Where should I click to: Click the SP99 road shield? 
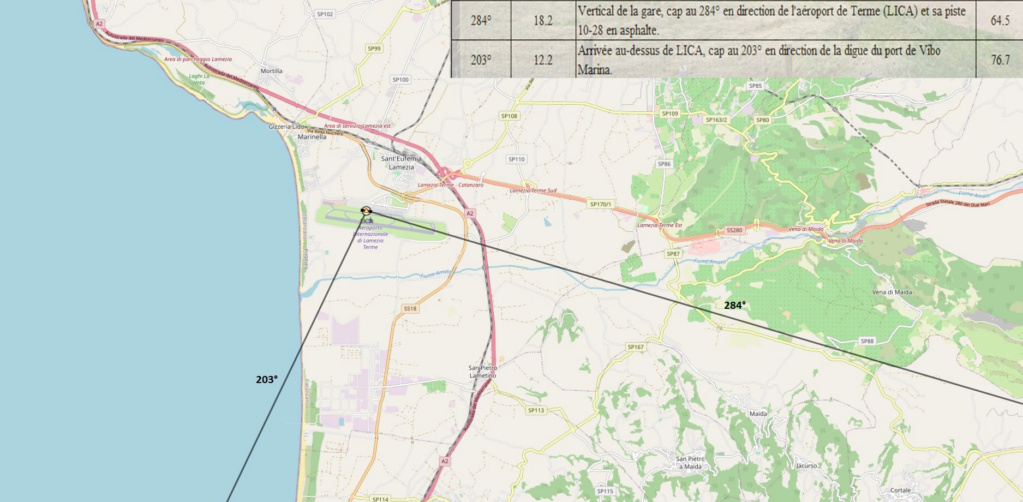point(374,48)
